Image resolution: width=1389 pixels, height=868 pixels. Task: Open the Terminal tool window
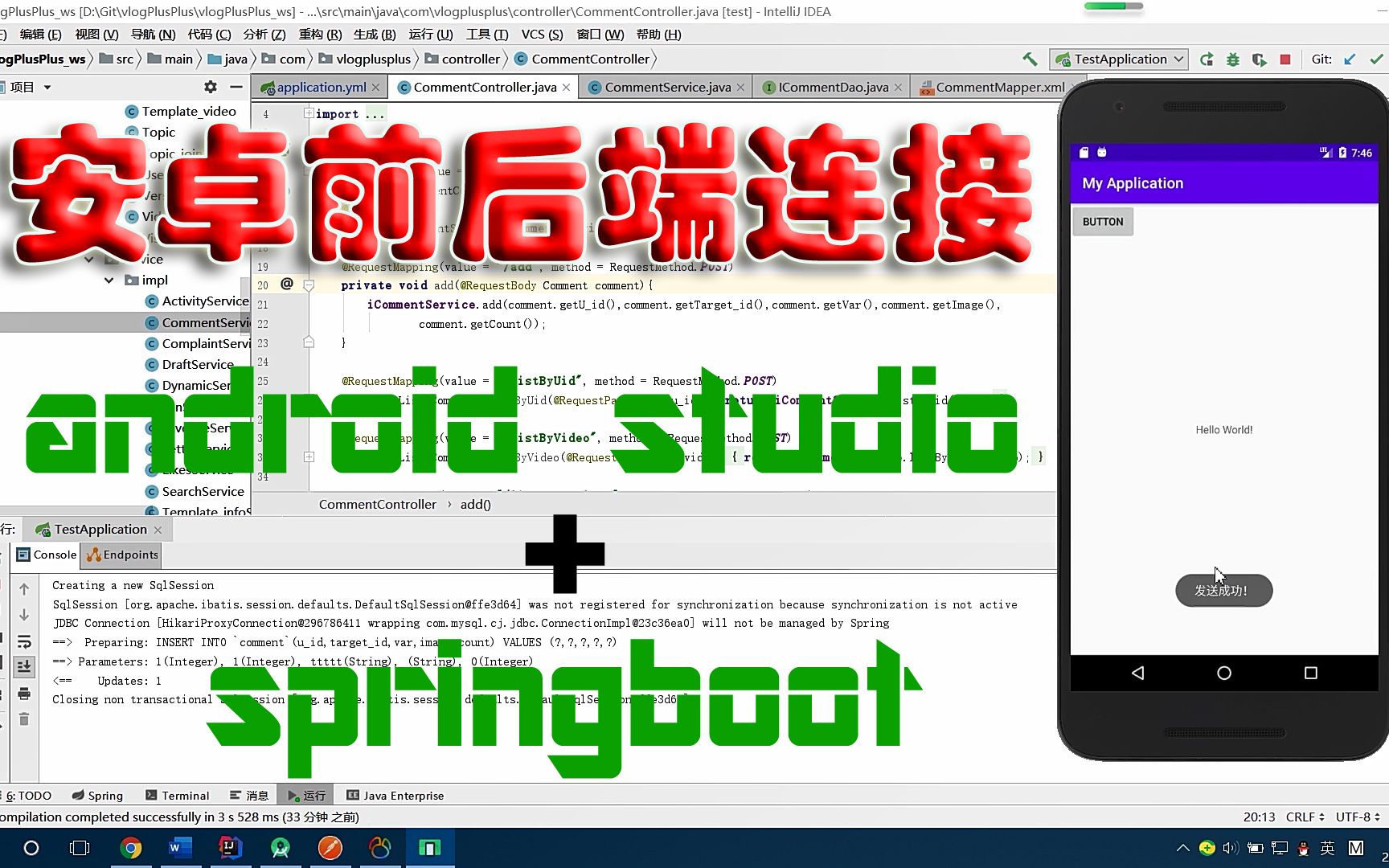coord(177,796)
